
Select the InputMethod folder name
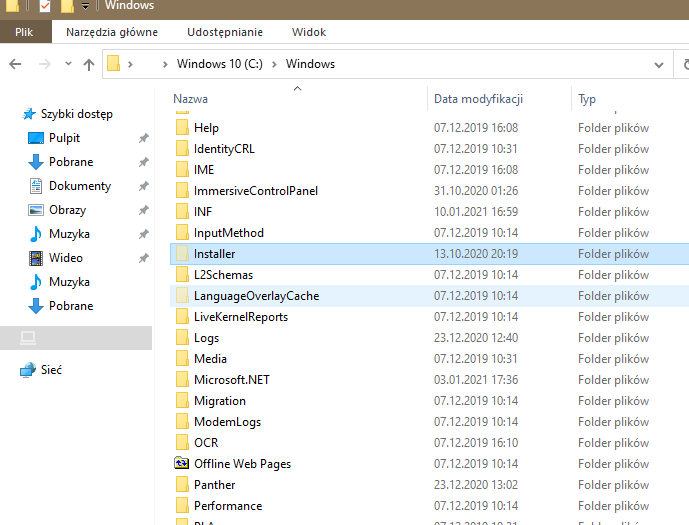pyautogui.click(x=228, y=233)
